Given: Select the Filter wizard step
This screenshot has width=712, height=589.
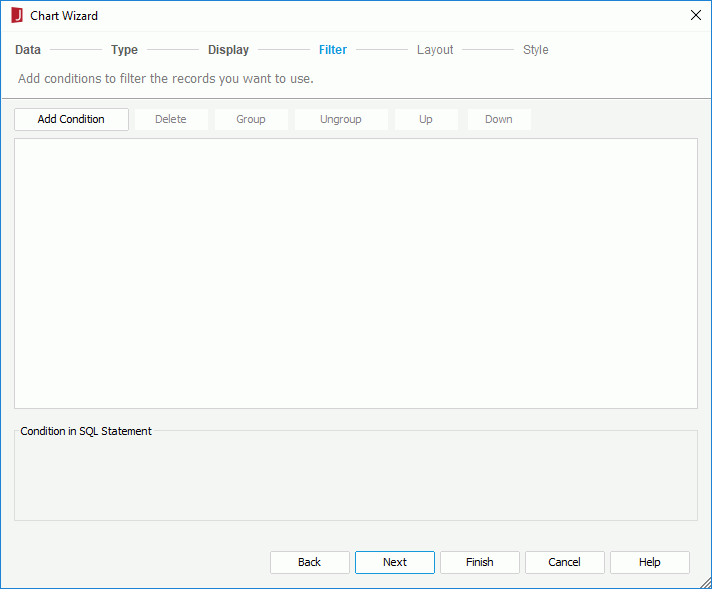Looking at the screenshot, I should tap(333, 49).
